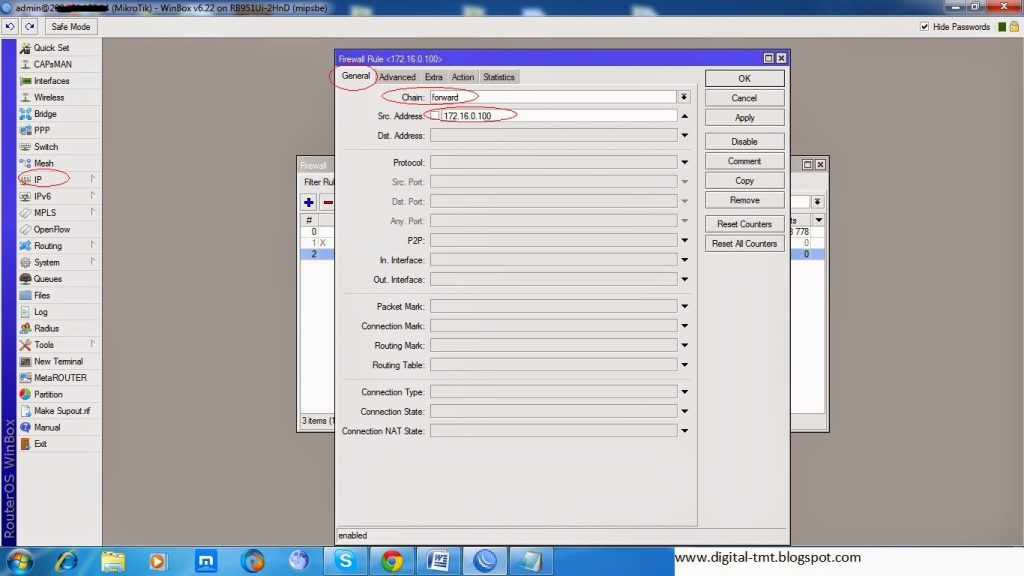The image size is (1024, 576).
Task: Click the Cancel button
Action: 744,98
